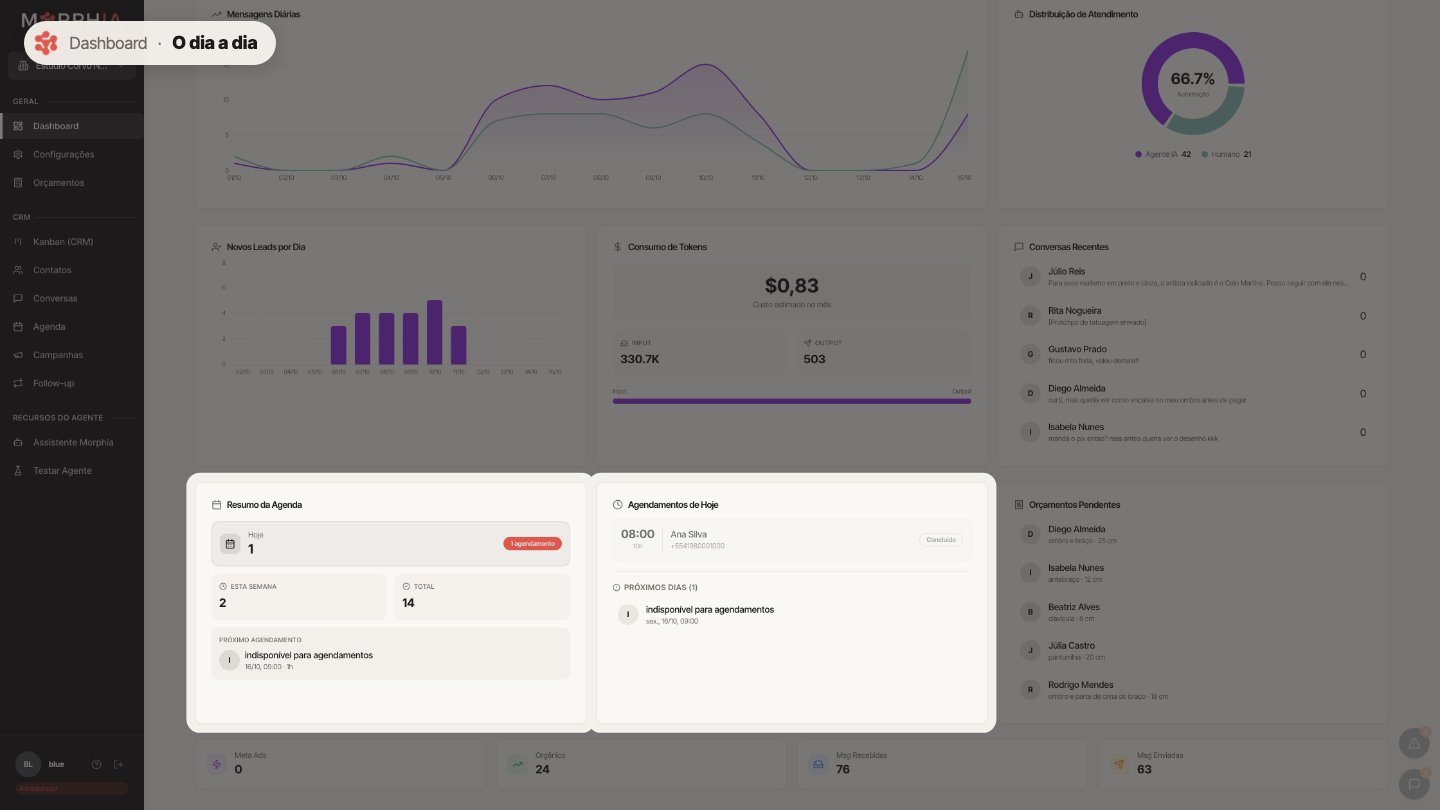Open Gustavo Prado recent conversation
The image size is (1440, 810).
pyautogui.click(x=1193, y=354)
